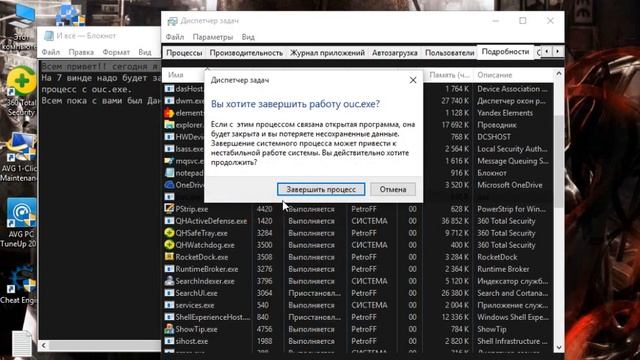Click Диспетчер задач title bar icon
Image resolution: width=640 pixels, height=360 pixels.
tap(172, 21)
